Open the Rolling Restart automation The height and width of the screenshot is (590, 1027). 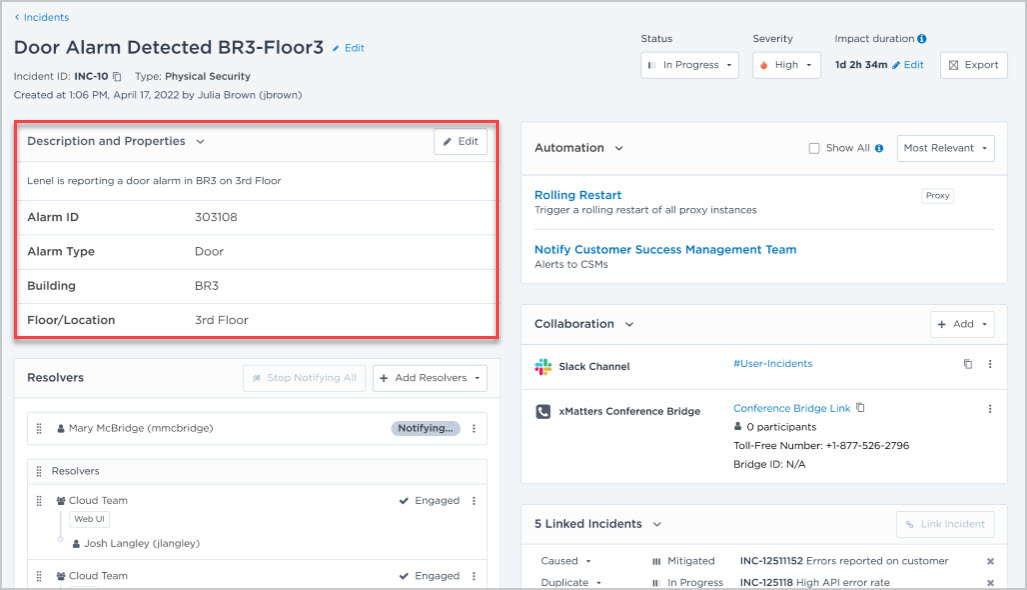coord(578,195)
